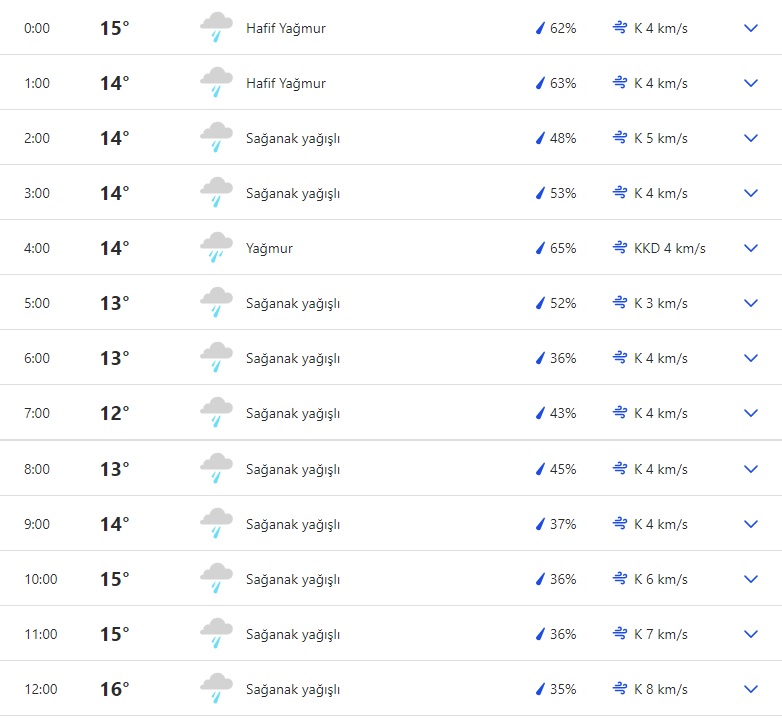Screen dimensions: 782x718
Task: Click the weather icon in the 4:00 row
Action: pyautogui.click(x=216, y=248)
